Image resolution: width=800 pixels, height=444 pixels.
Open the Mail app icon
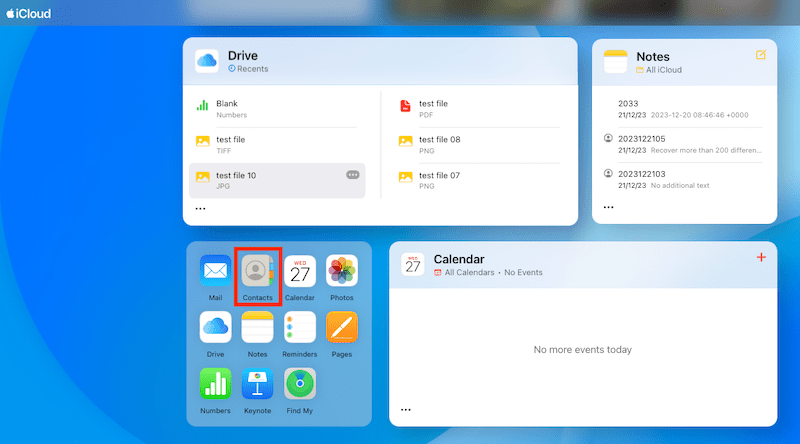(215, 271)
